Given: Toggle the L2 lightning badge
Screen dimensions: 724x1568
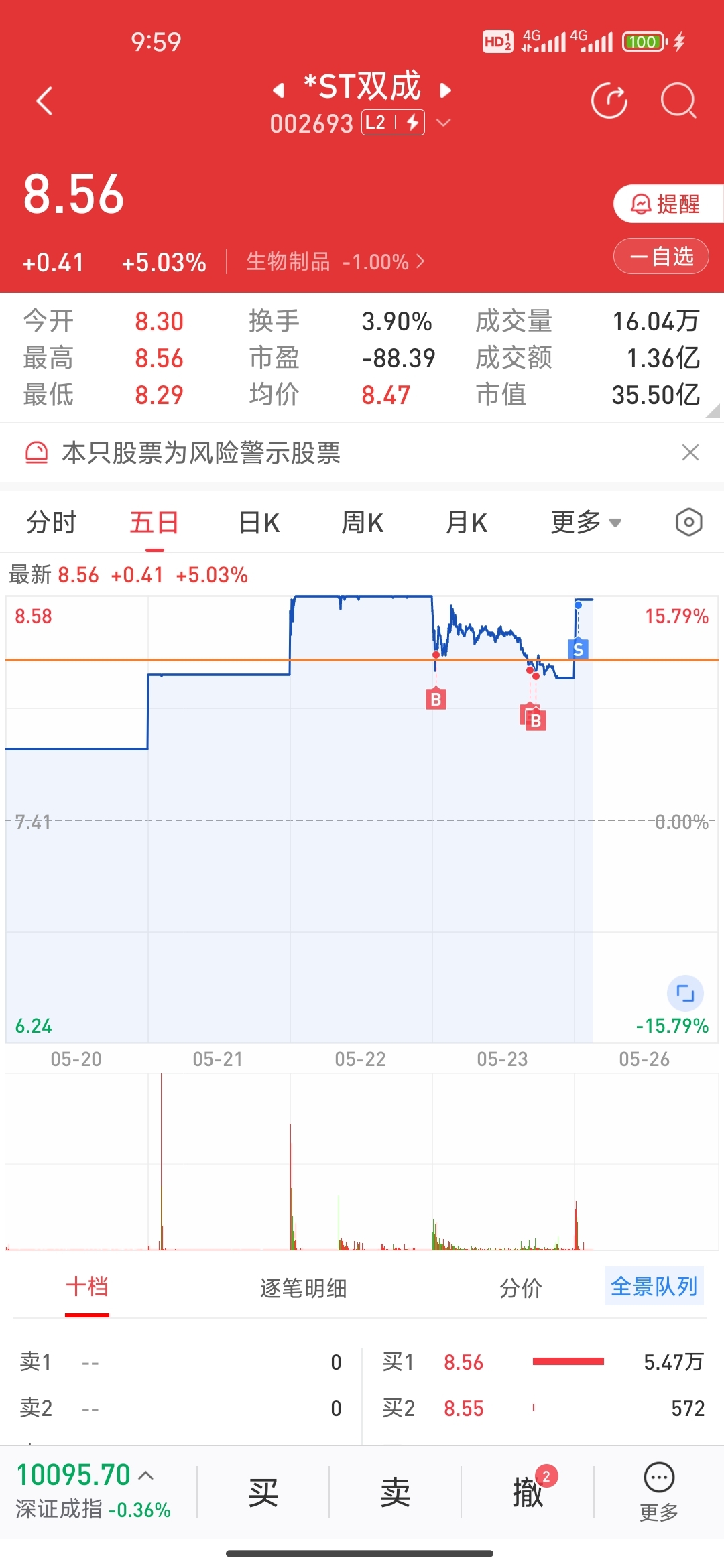Looking at the screenshot, I should click(394, 123).
